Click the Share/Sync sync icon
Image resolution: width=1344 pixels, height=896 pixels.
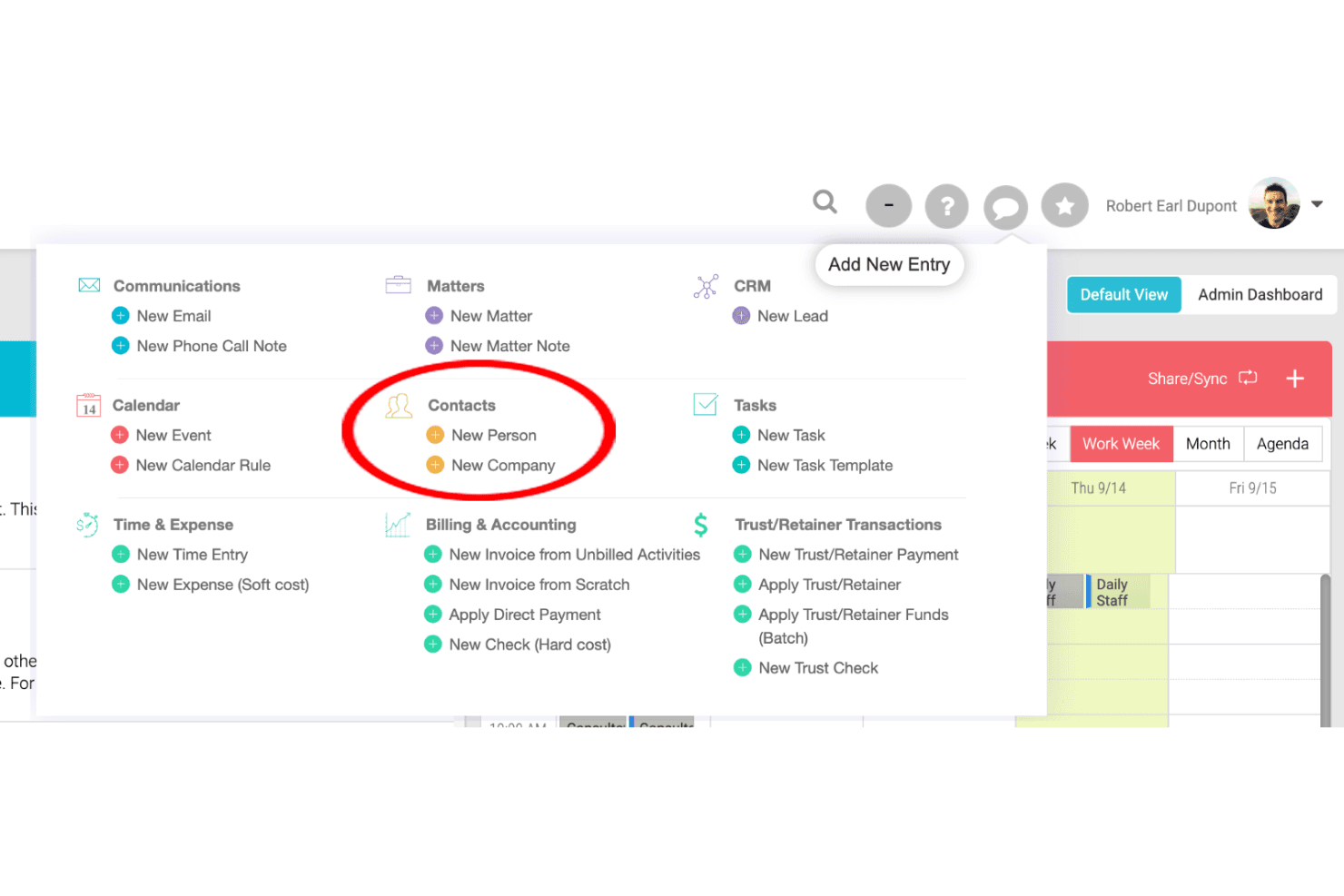[x=1248, y=378]
